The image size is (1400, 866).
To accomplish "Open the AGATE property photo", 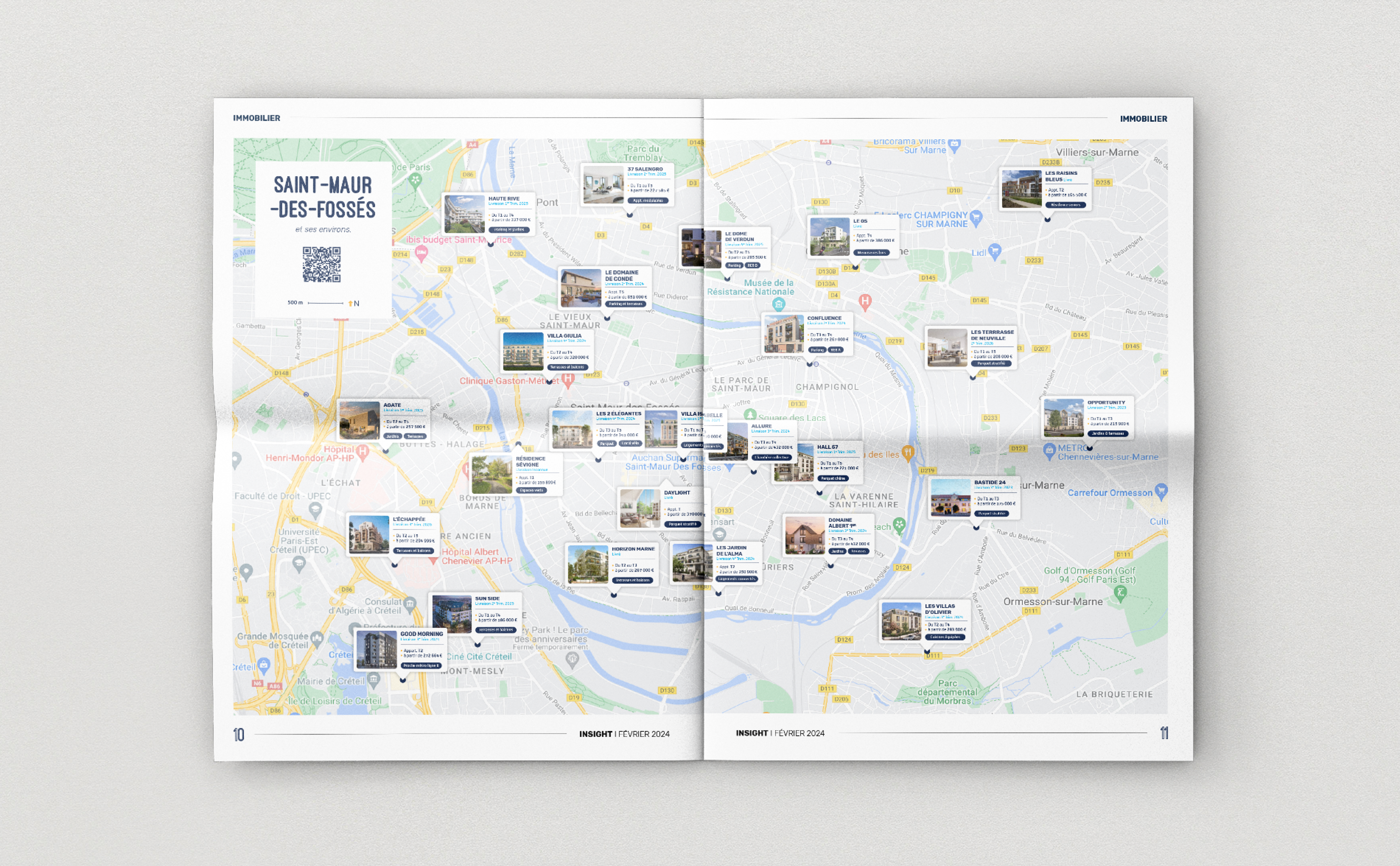I will (x=360, y=420).
